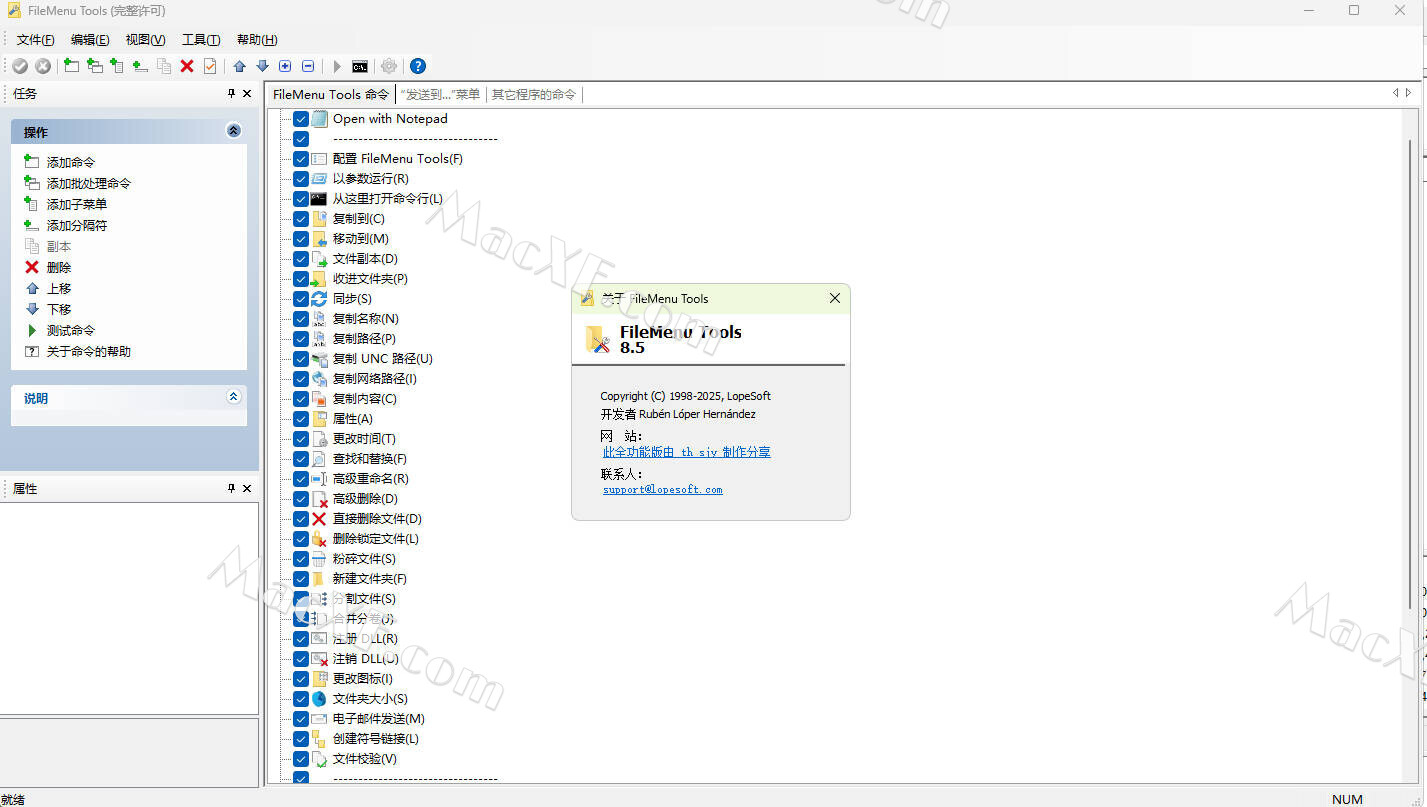The height and width of the screenshot is (807, 1427).
Task: Toggle the 移动到(M) checkbox
Action: (x=301, y=239)
